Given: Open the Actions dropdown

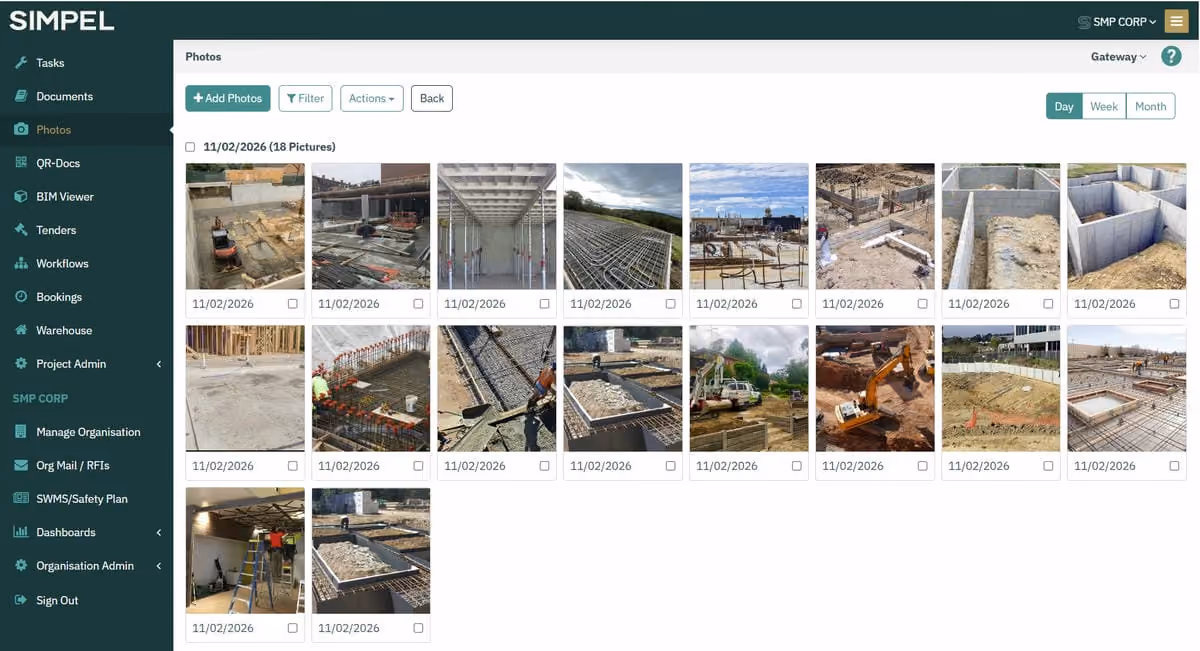Looking at the screenshot, I should (x=372, y=98).
